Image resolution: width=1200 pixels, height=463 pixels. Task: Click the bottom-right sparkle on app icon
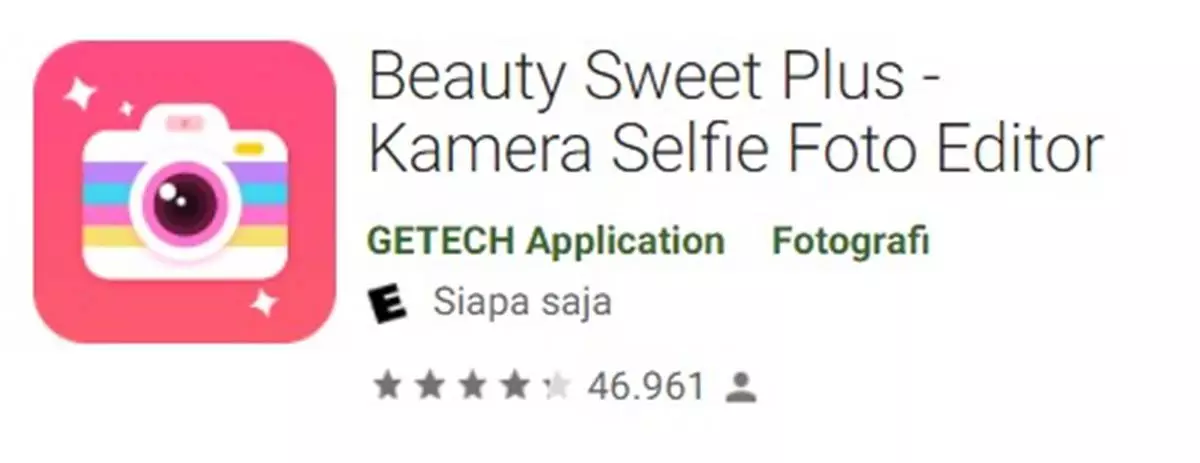263,302
